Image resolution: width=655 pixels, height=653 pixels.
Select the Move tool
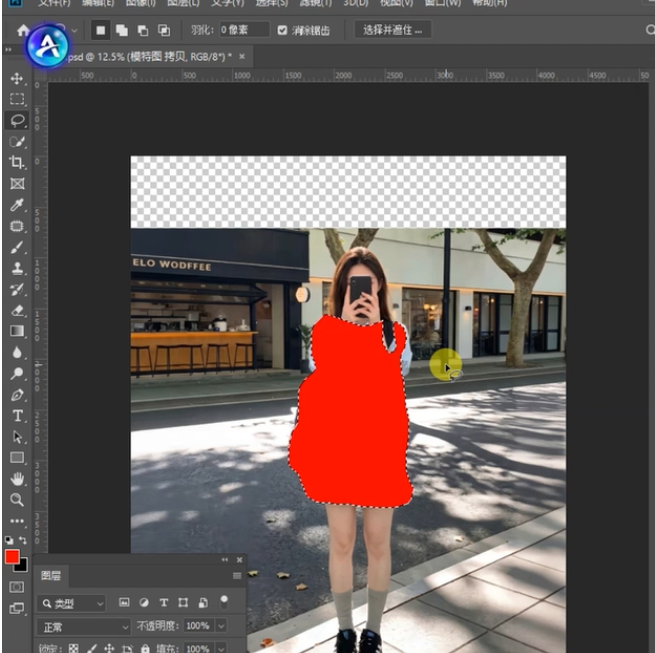pos(17,78)
